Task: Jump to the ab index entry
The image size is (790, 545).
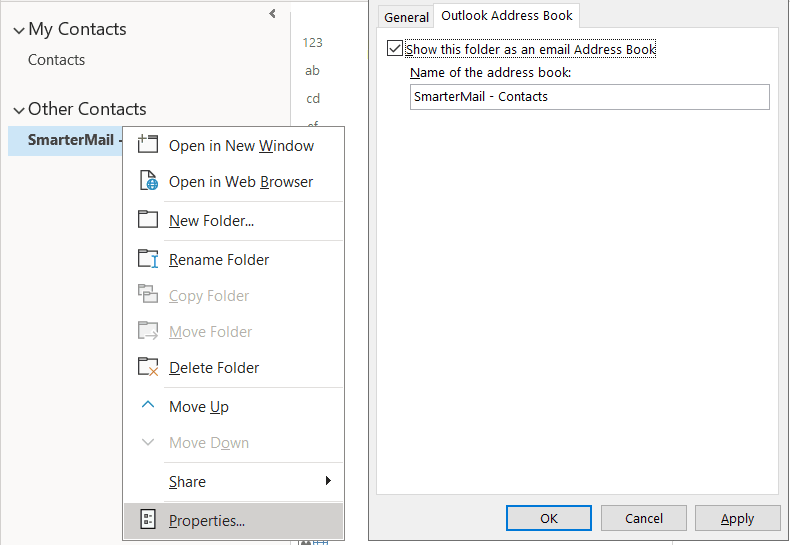Action: (312, 71)
